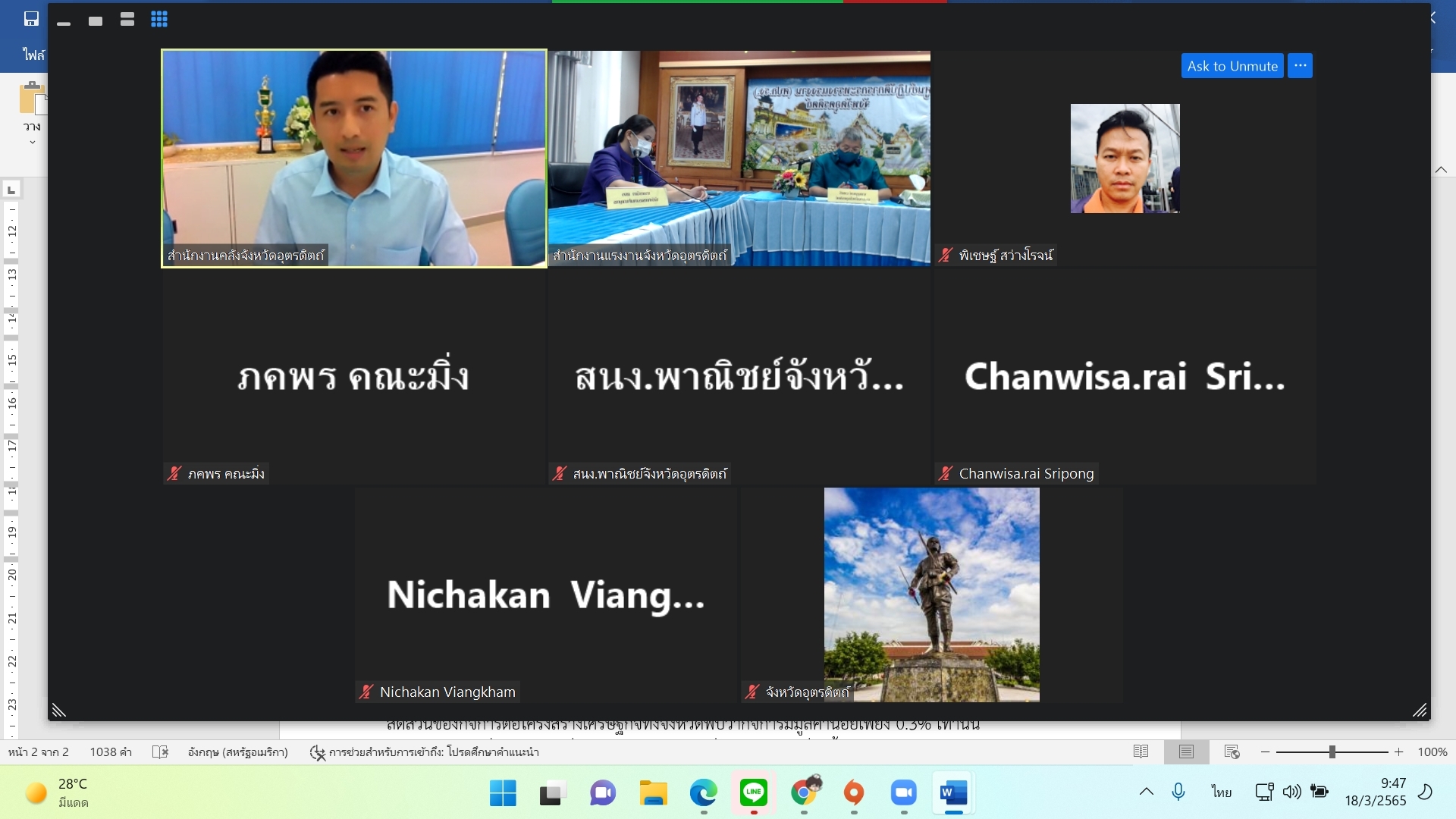The image size is (1456, 819).
Task: Switch to Web Layout view
Action: 1232,752
